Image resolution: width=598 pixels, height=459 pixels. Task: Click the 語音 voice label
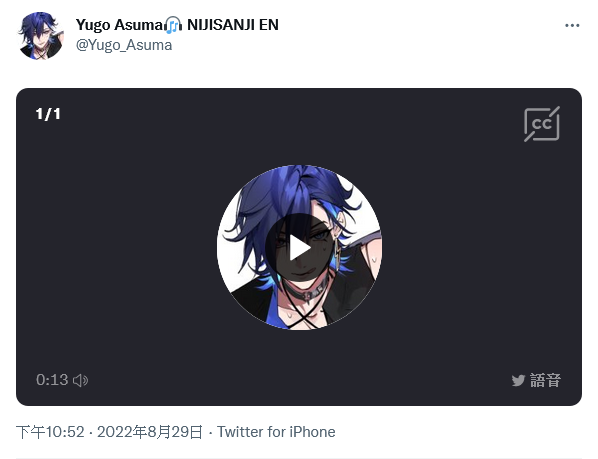tap(545, 380)
